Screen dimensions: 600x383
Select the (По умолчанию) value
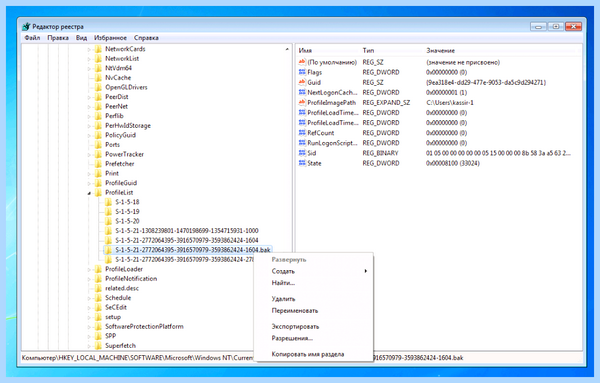pos(332,62)
